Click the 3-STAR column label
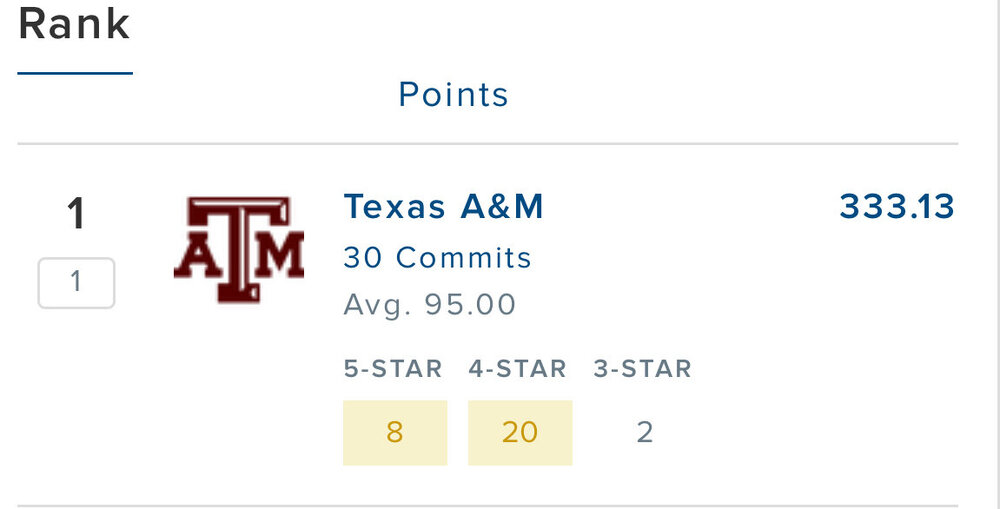1000x509 pixels. (x=642, y=369)
